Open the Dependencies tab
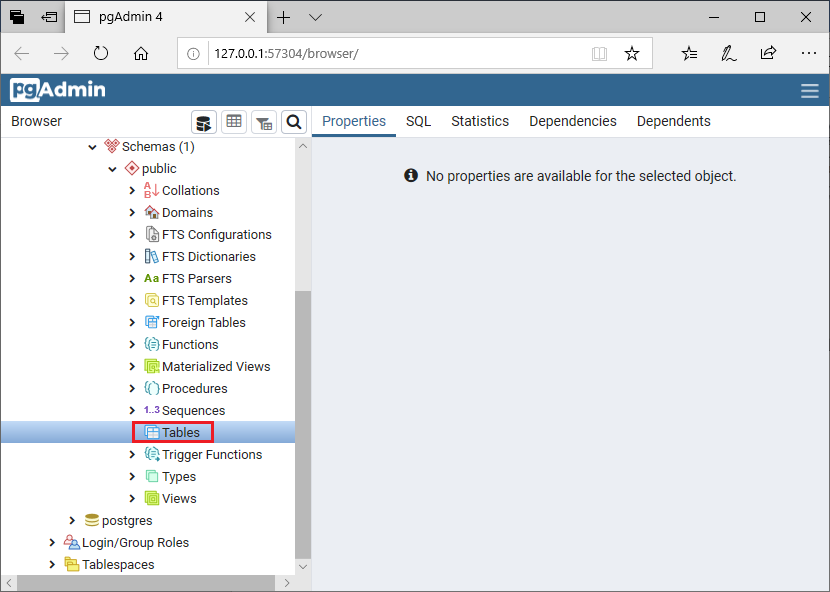Image resolution: width=830 pixels, height=592 pixels. coord(572,120)
